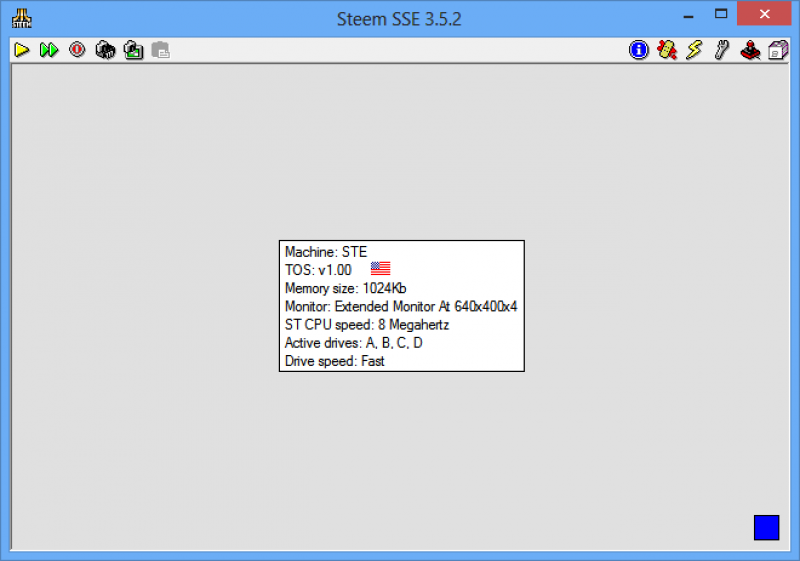800x561 pixels.
Task: Minimize the Steem SSE window
Action: coord(688,15)
